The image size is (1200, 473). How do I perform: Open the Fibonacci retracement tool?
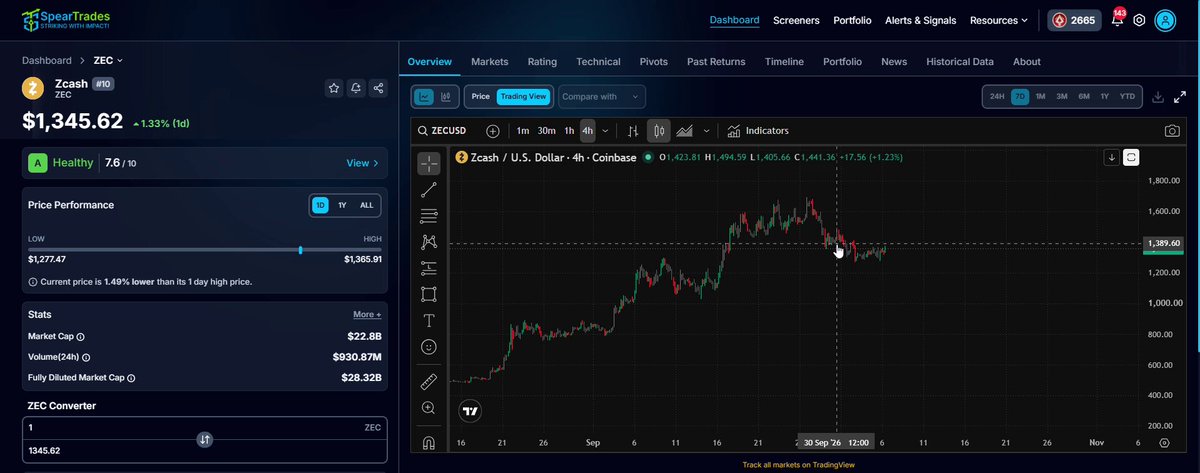[x=428, y=216]
